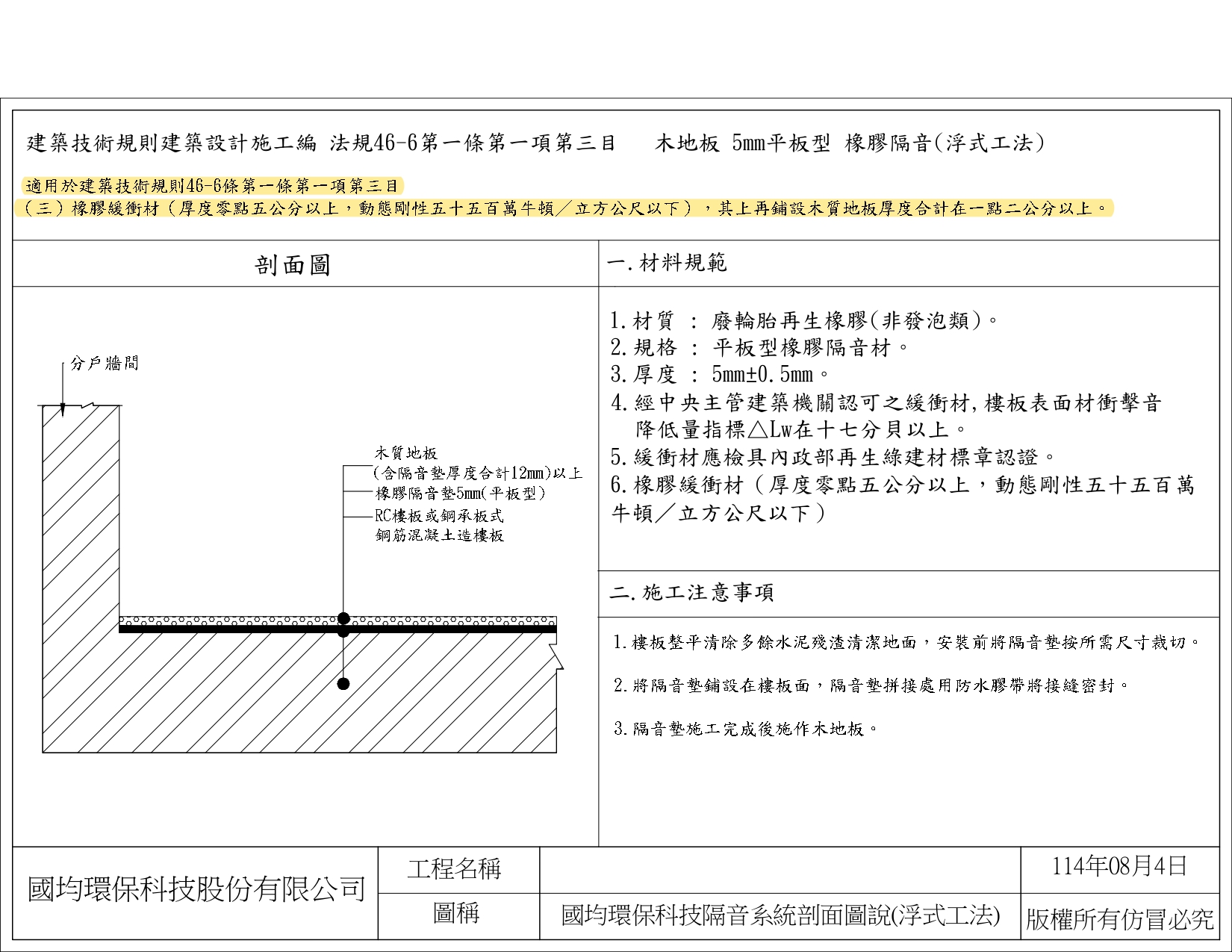Click the arrow below the 分戶牆間 label
The height and width of the screenshot is (952, 1232).
[63, 408]
